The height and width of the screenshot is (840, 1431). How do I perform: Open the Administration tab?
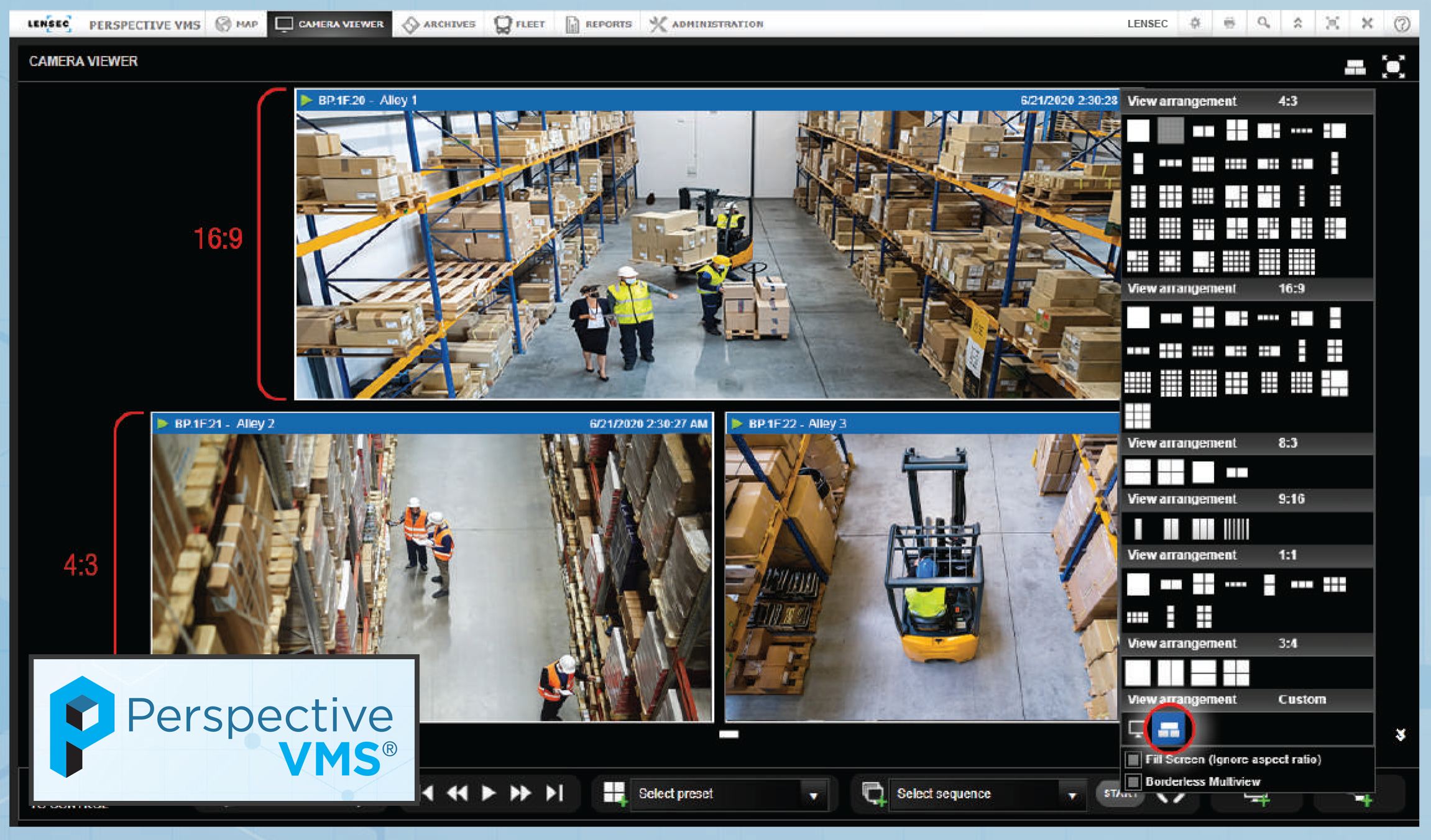(706, 24)
